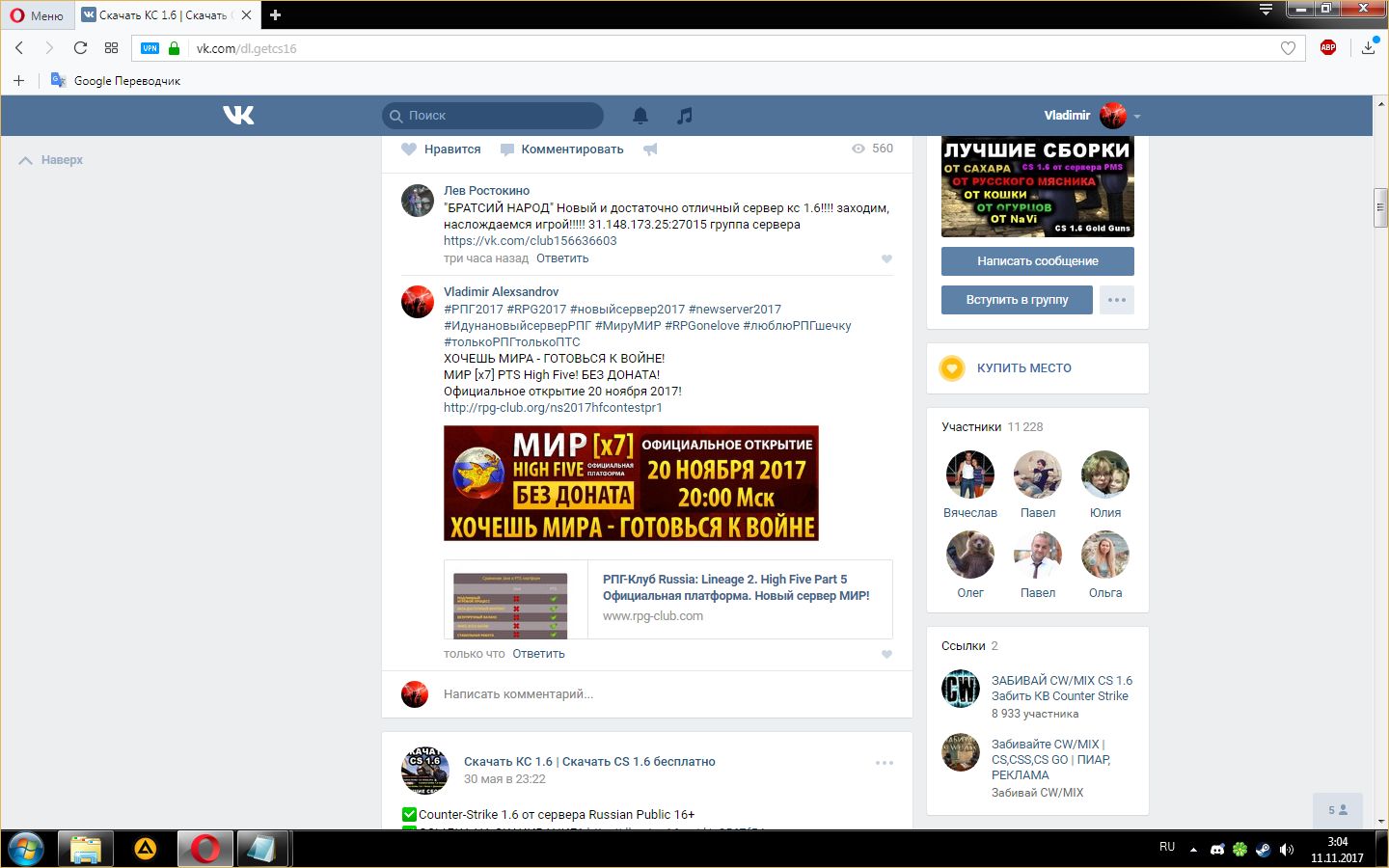Open member Юлия's profile
This screenshot has height=868, width=1389.
click(x=1105, y=484)
